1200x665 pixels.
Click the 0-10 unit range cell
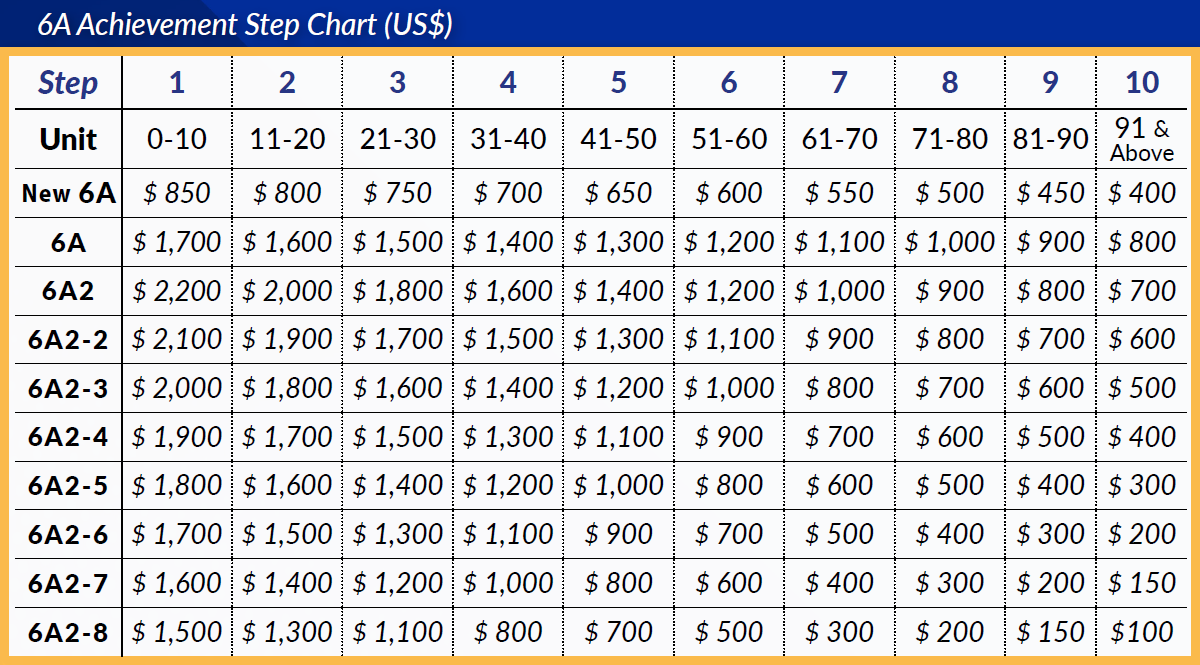(177, 139)
